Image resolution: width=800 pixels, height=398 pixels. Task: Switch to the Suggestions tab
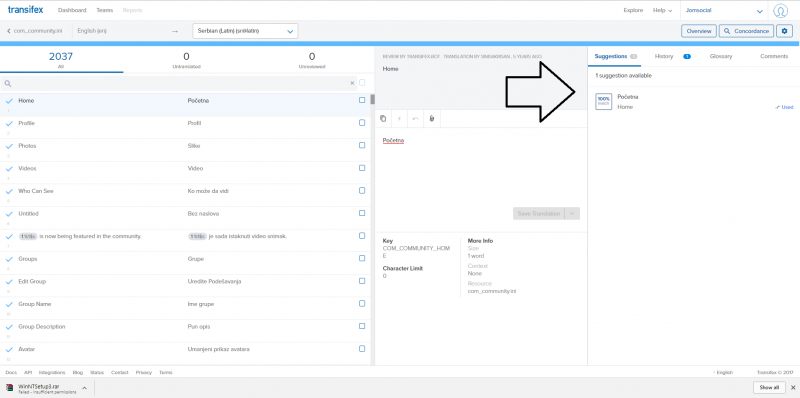[614, 57]
